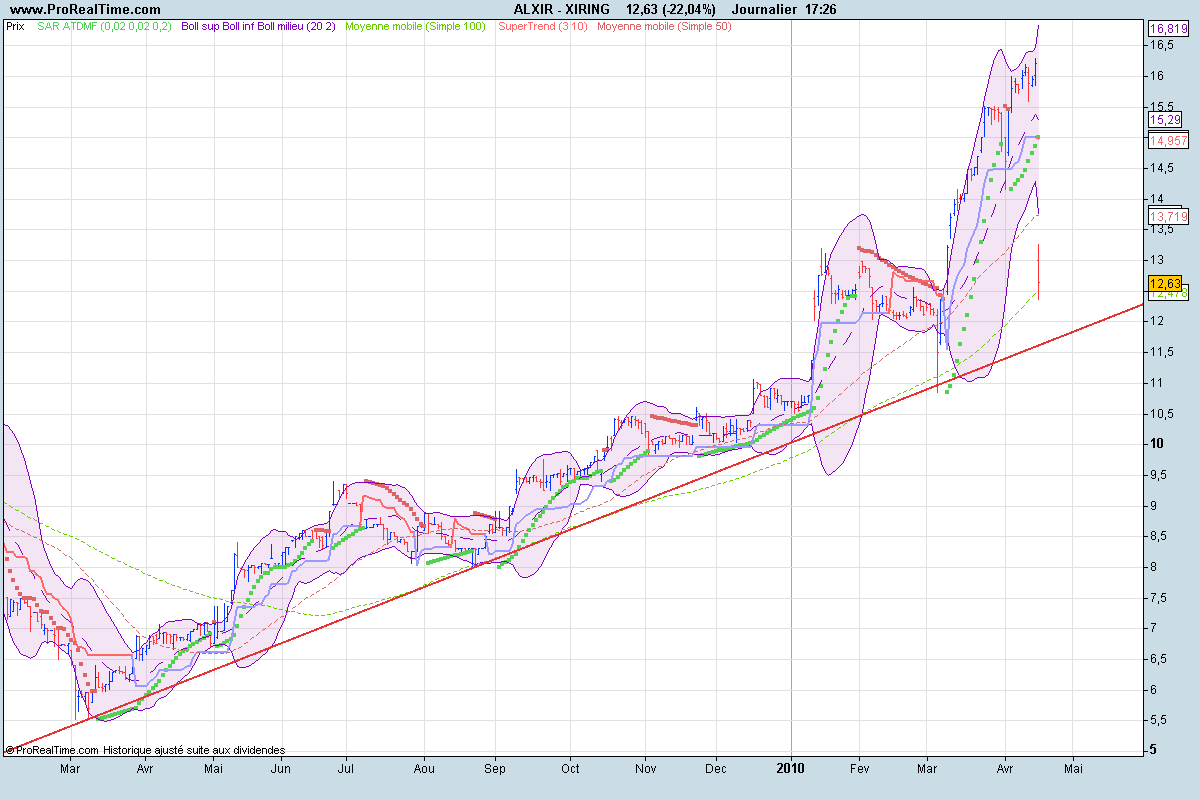Click the 14,957 price tag on axis
This screenshot has height=800, width=1200.
(1167, 141)
